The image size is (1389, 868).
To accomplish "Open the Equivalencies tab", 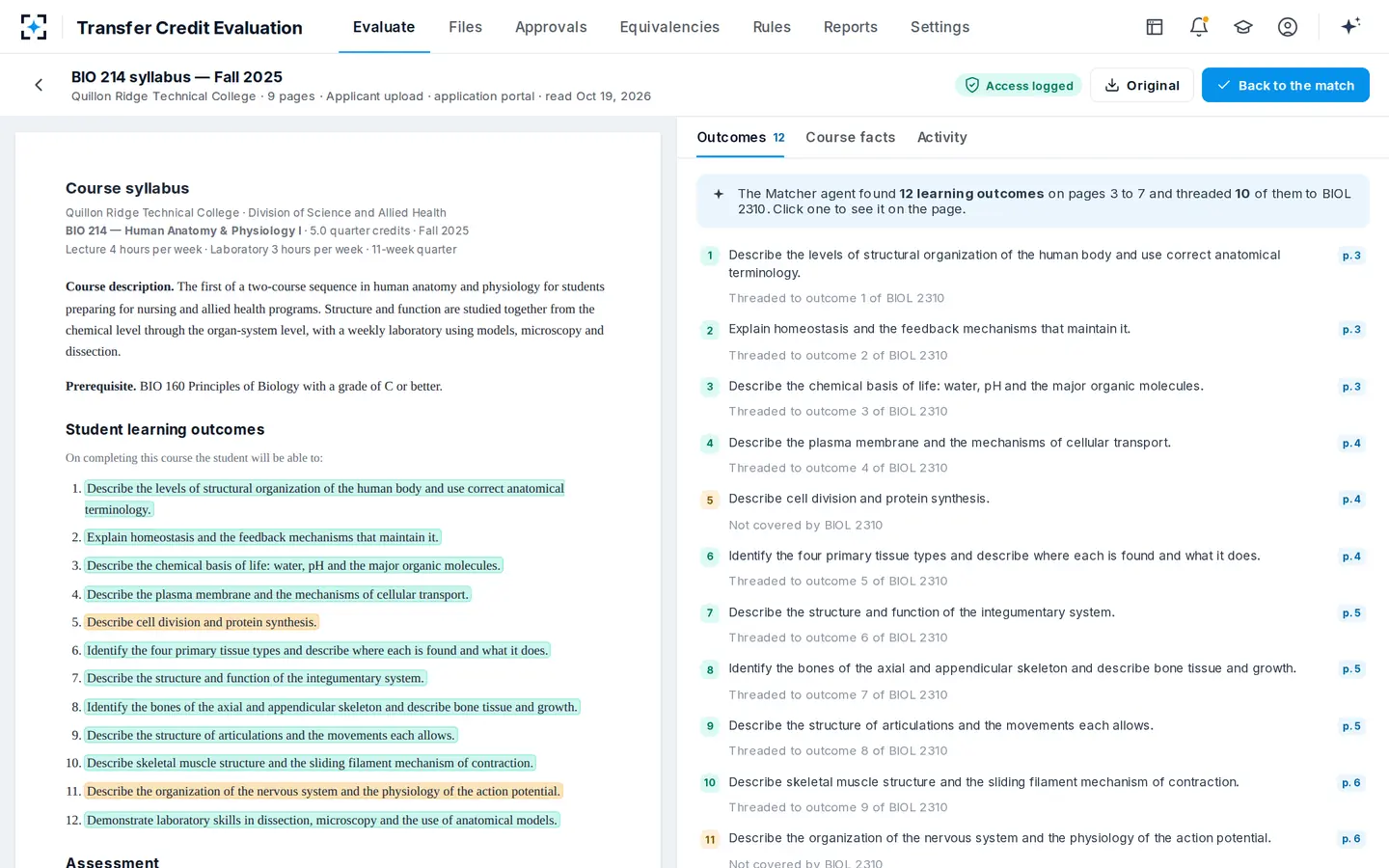I will coord(669,27).
